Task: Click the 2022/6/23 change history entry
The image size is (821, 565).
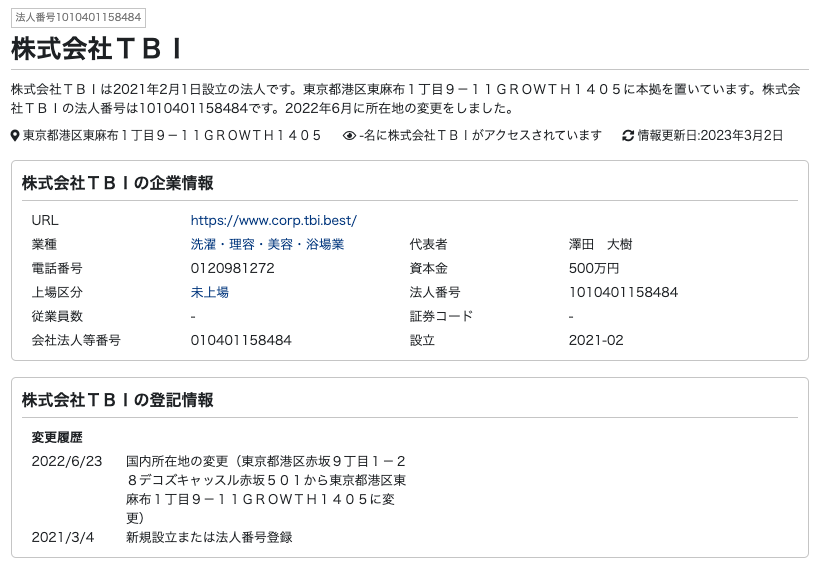Action: point(219,490)
